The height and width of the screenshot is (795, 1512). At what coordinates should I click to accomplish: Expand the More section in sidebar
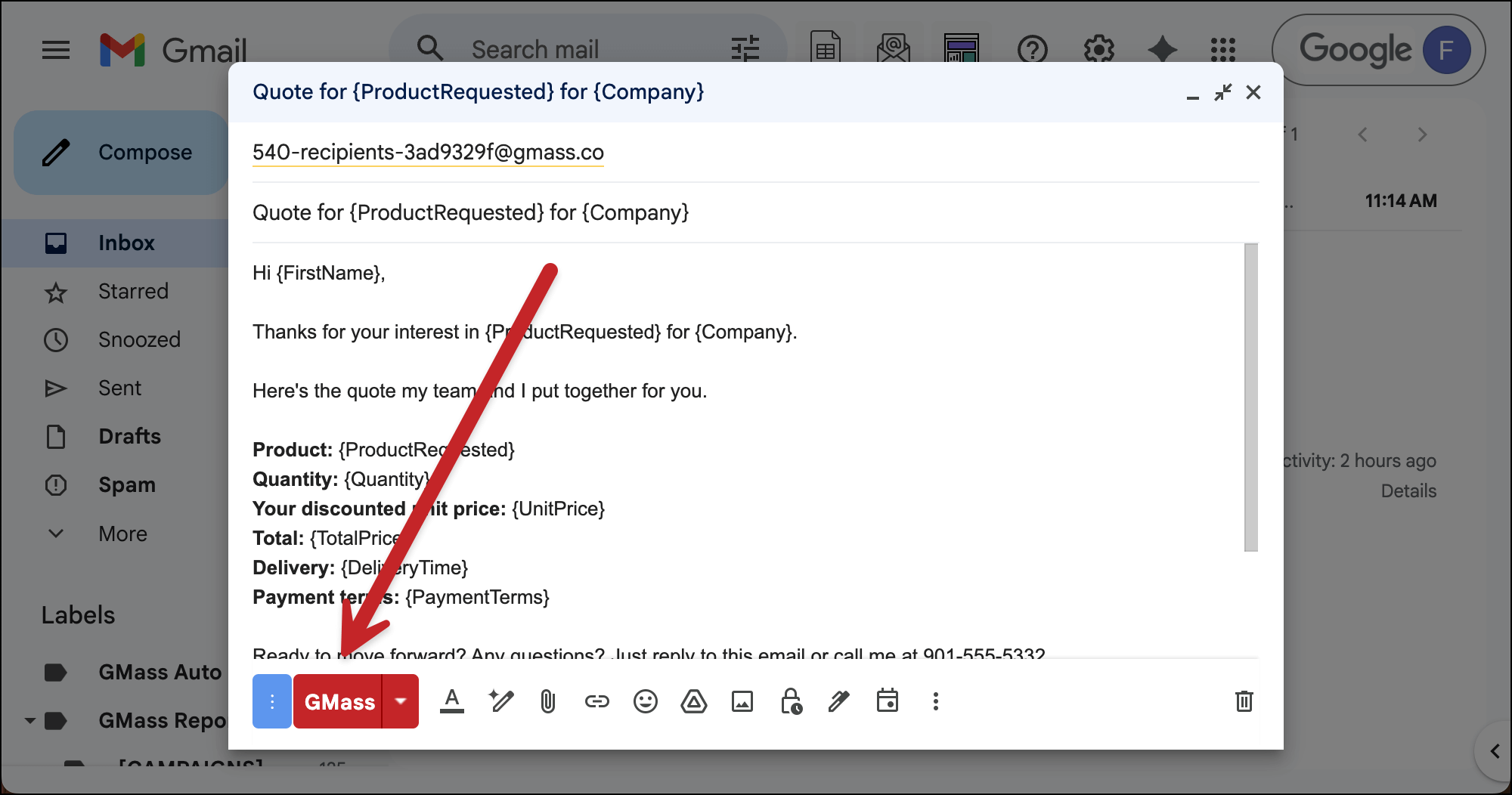click(x=122, y=534)
